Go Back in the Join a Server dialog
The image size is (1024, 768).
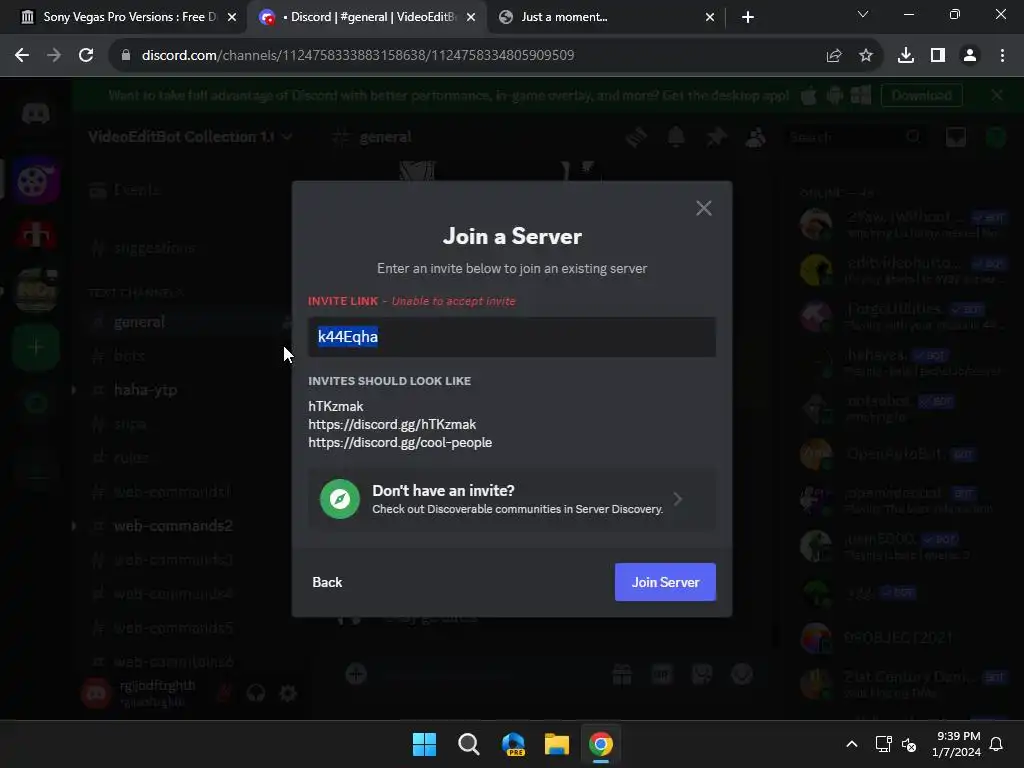point(327,582)
